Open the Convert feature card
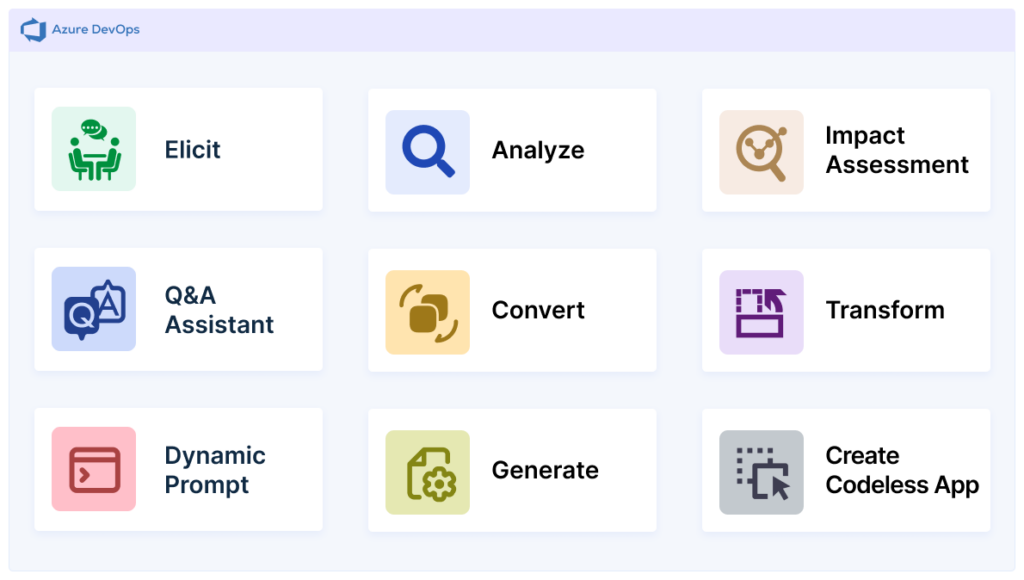 512,310
